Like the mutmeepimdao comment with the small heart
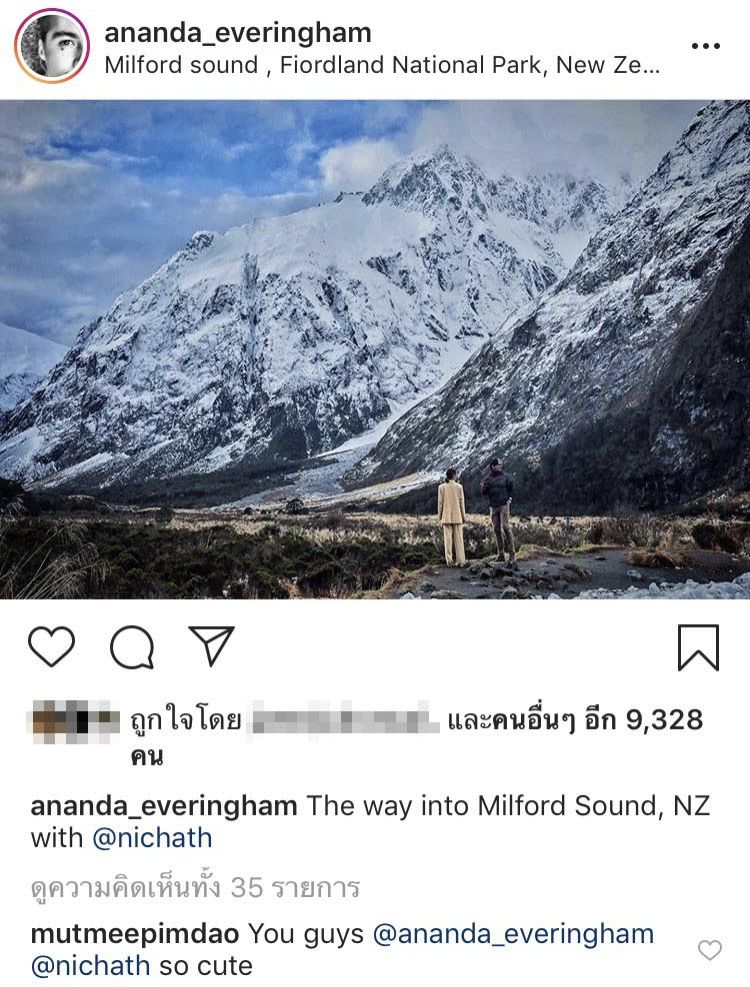The height and width of the screenshot is (987, 750). pyautogui.click(x=710, y=950)
